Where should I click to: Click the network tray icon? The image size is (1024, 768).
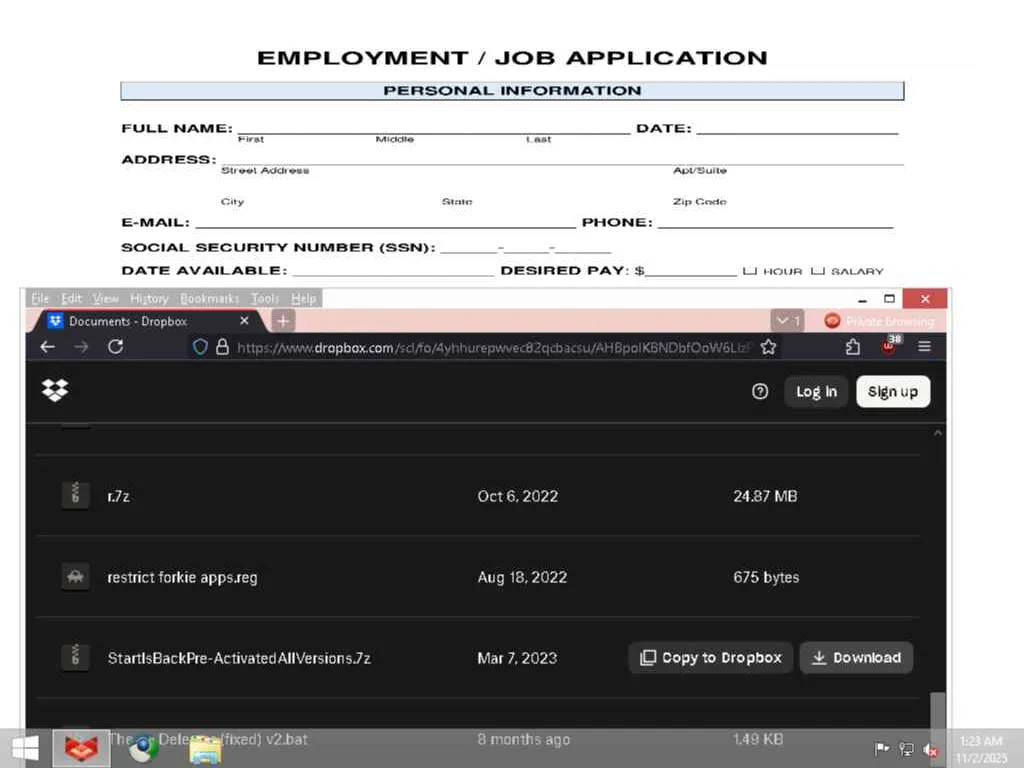coord(906,749)
